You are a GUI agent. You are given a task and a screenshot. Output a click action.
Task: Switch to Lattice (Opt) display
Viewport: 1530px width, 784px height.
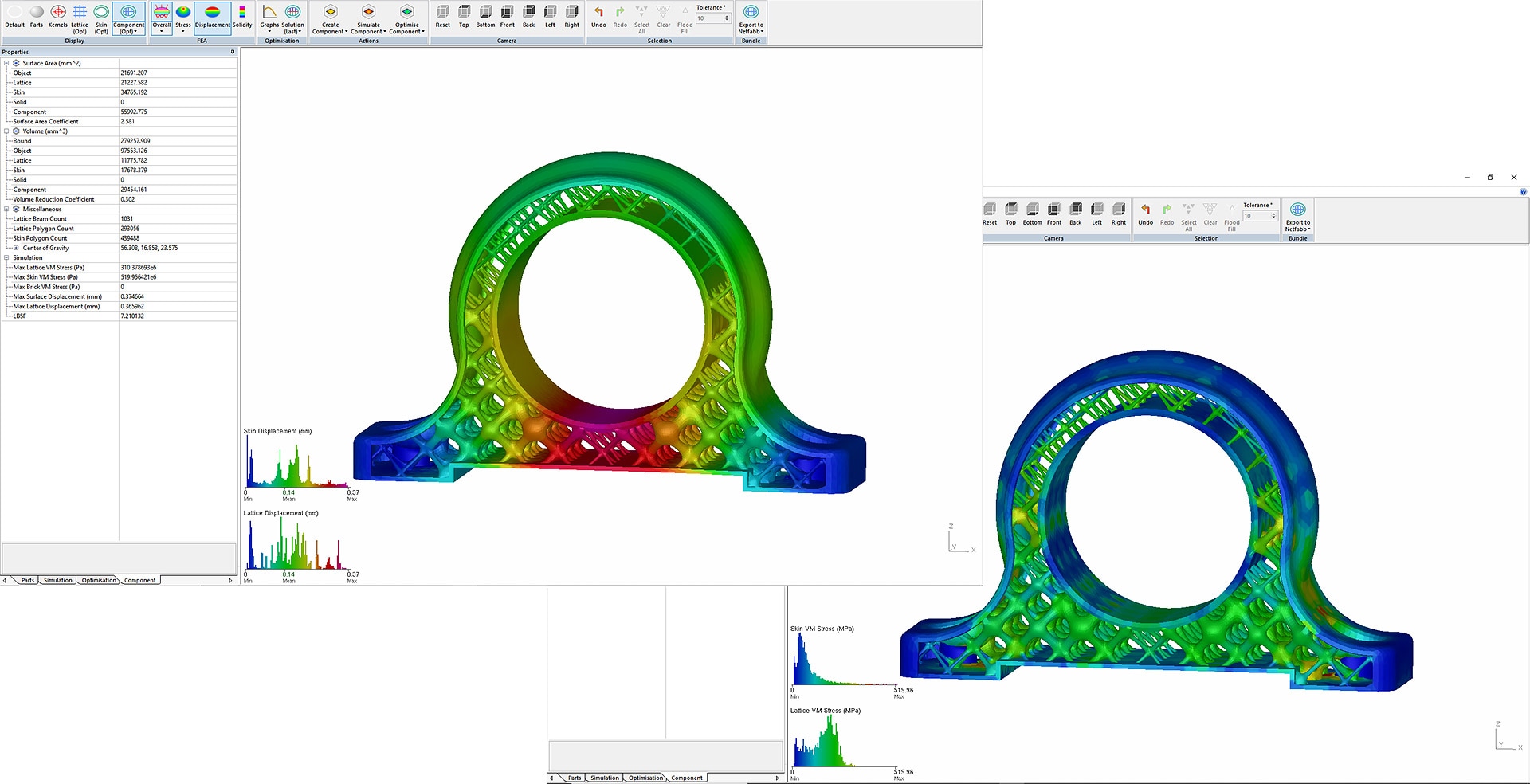pyautogui.click(x=80, y=17)
